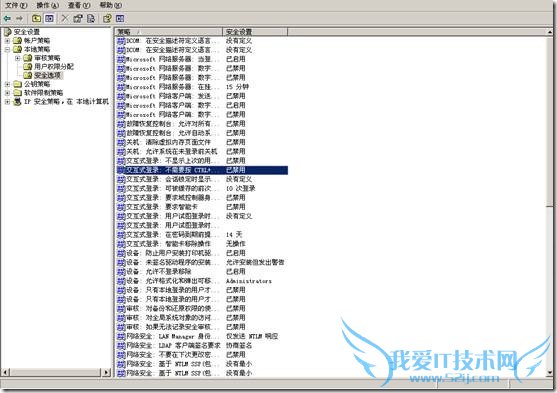This screenshot has width=557, height=393.
Task: Click the Delete (X) toolbar icon
Action: coord(65,18)
